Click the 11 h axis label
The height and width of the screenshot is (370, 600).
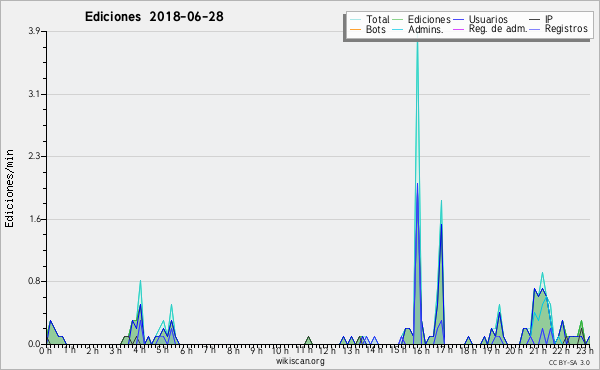click(x=305, y=349)
